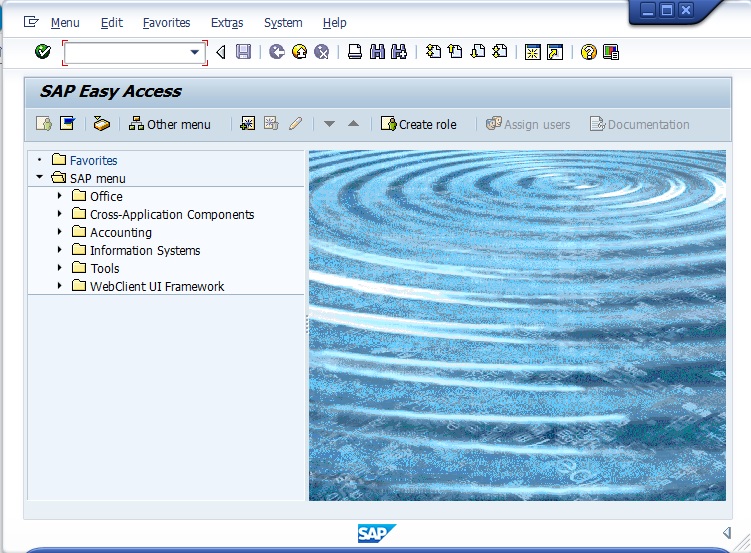Click the Find binoculars icon
Viewport: 751px width, 553px height.
(377, 52)
